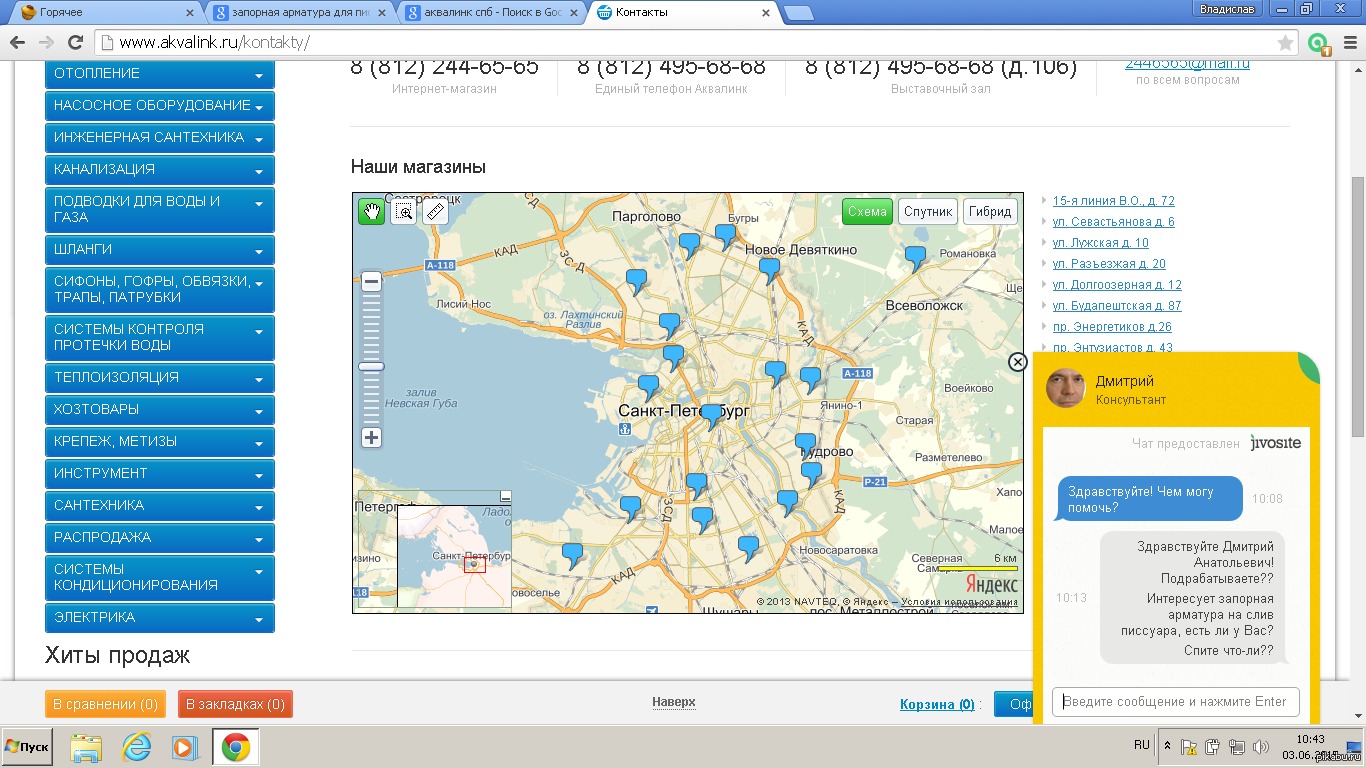Click the map zoom in plus button
Image resolution: width=1366 pixels, height=768 pixels.
pos(371,438)
